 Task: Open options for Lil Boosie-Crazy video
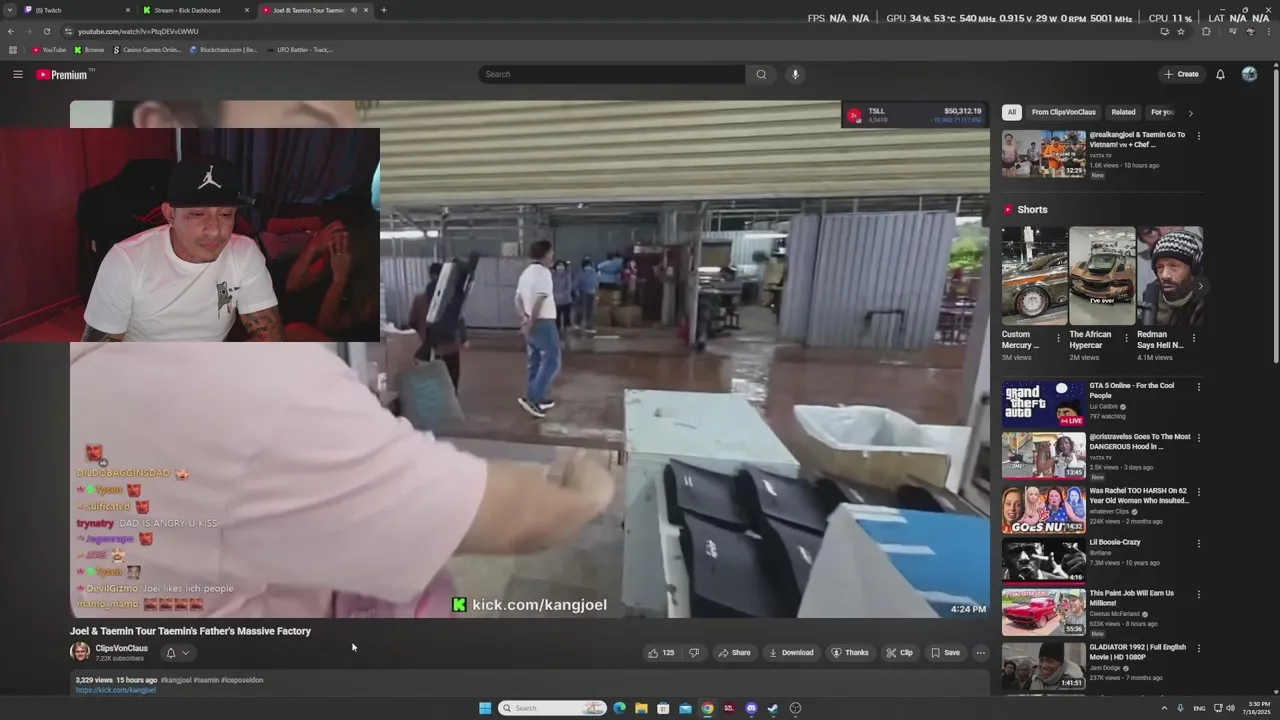(x=1199, y=544)
